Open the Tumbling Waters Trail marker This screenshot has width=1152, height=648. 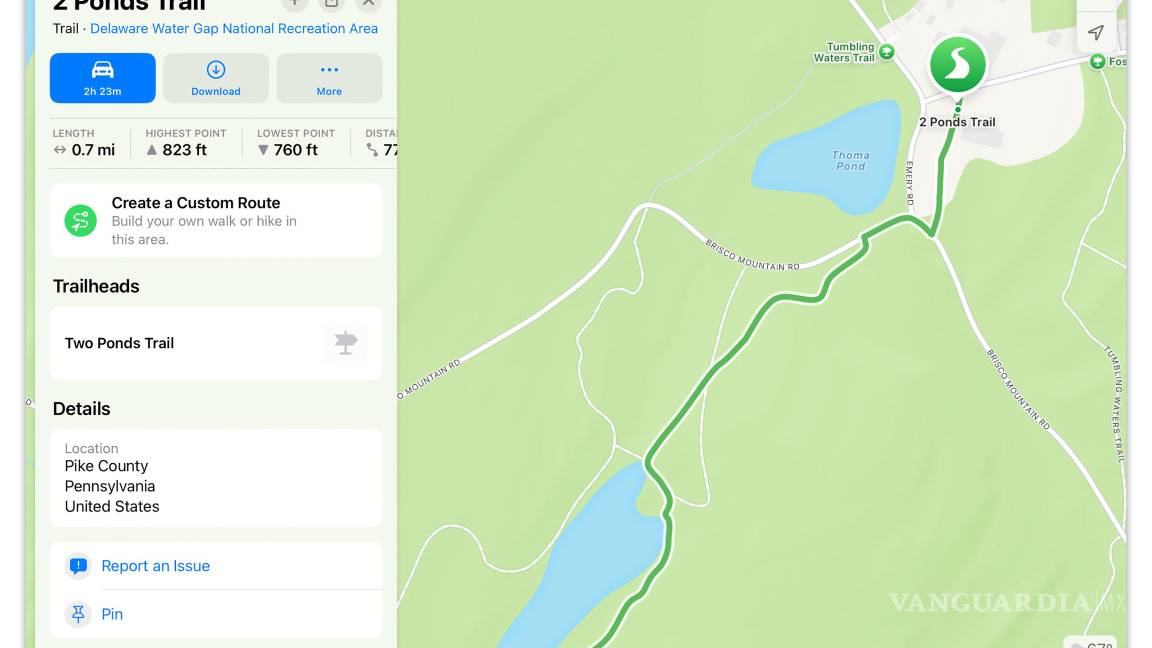tap(887, 52)
